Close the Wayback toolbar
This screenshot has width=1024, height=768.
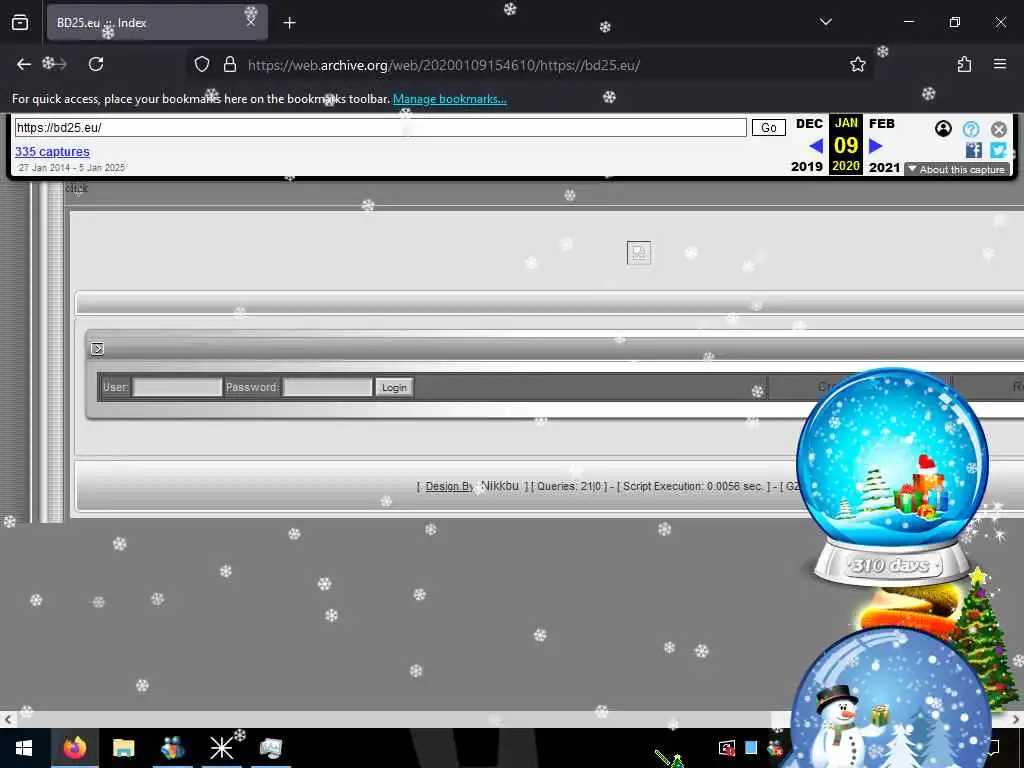999,129
